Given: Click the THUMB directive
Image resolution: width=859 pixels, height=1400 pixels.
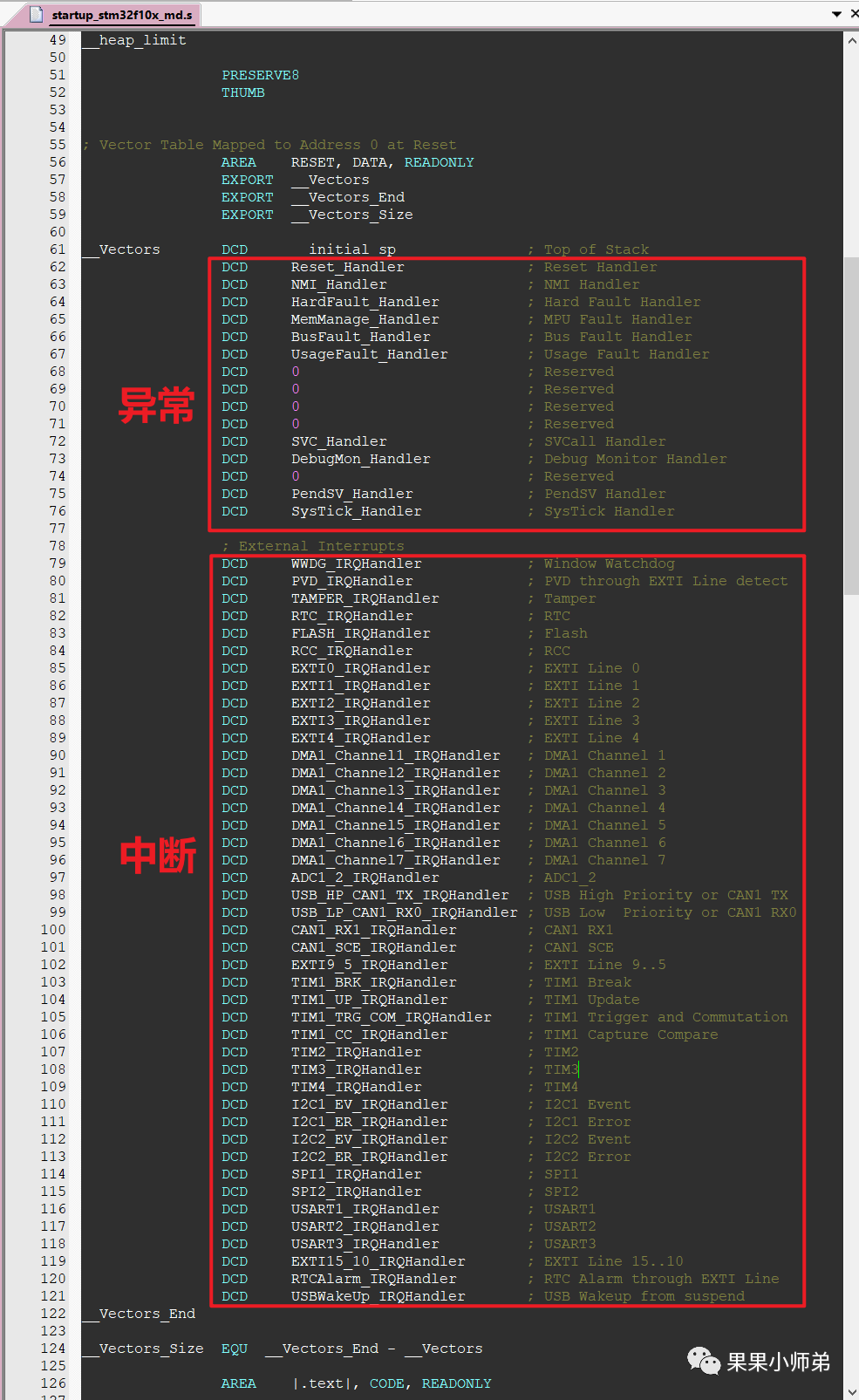Looking at the screenshot, I should pyautogui.click(x=242, y=92).
